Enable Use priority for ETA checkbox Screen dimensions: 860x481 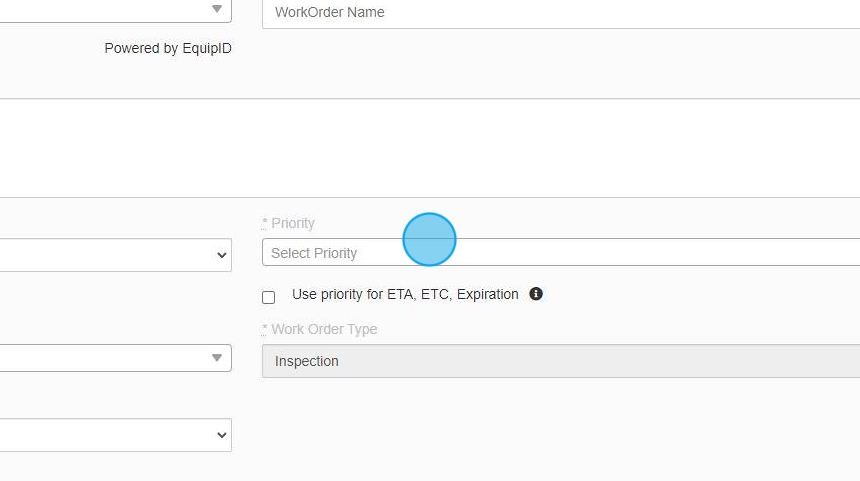click(x=268, y=297)
